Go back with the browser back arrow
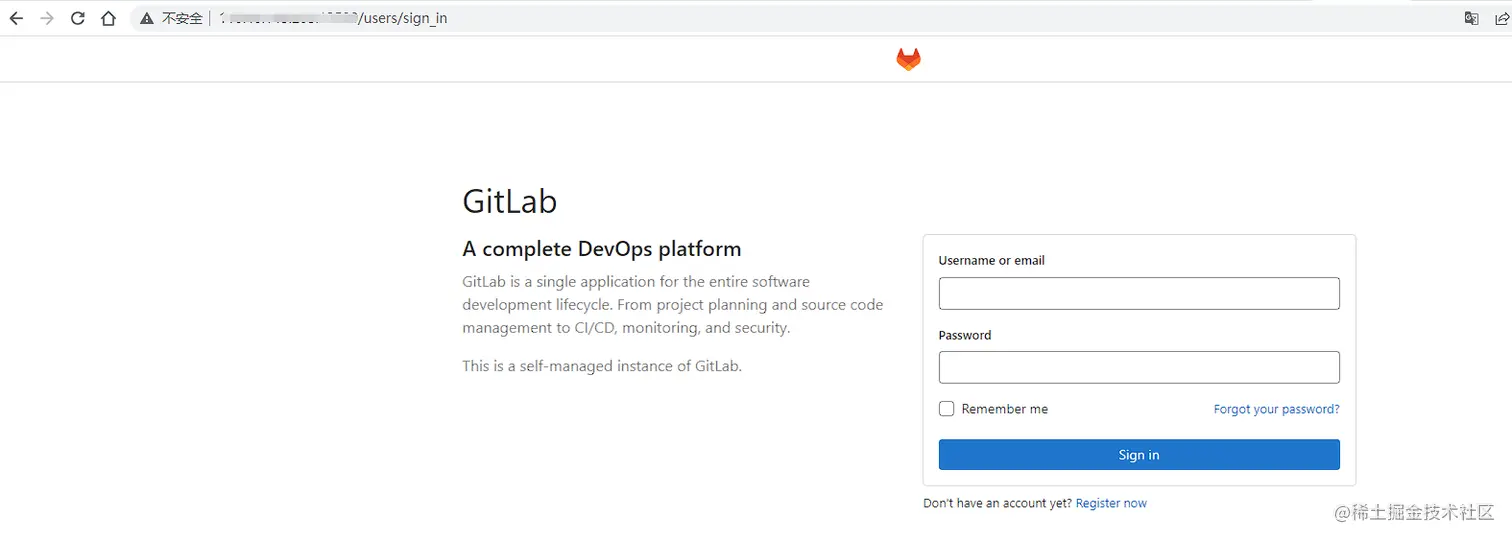The image size is (1512, 540). (16, 18)
